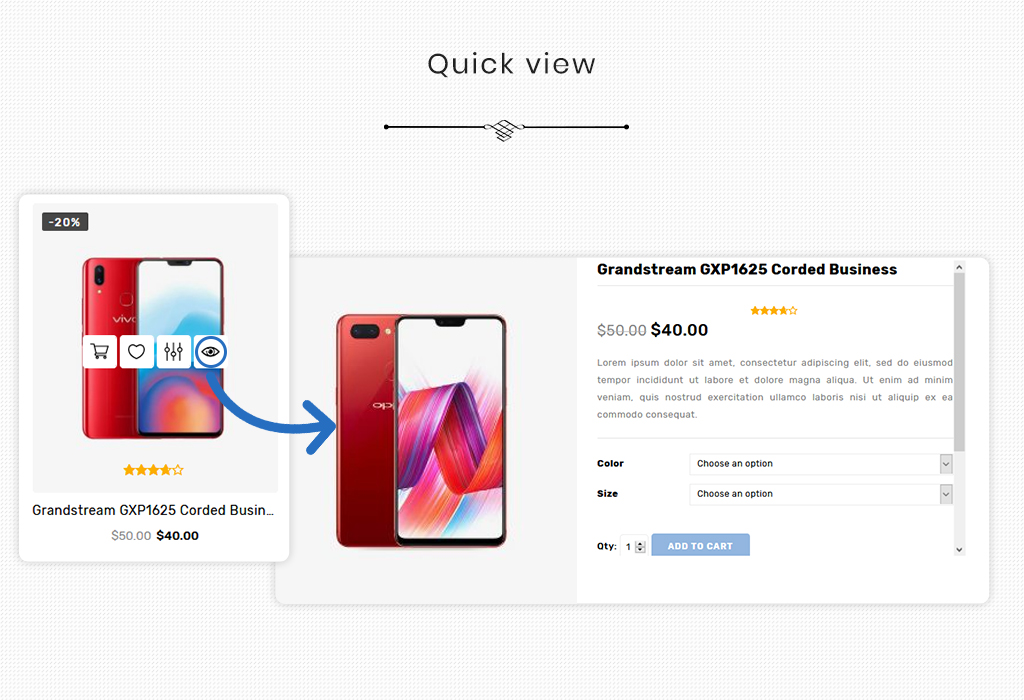Open the compare sliders icon
The width and height of the screenshot is (1024, 700).
click(x=174, y=352)
